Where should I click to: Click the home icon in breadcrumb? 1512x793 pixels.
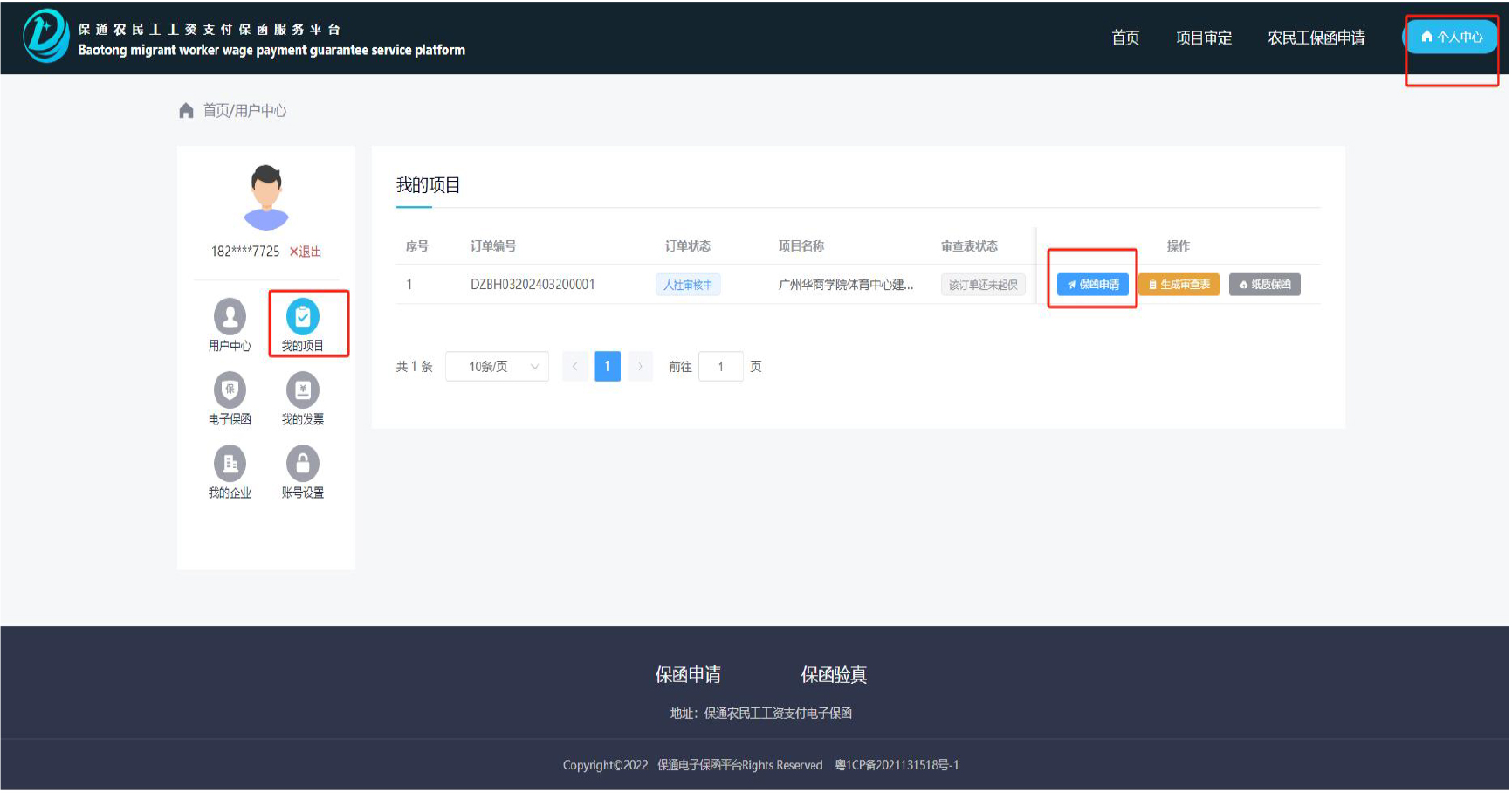(186, 111)
